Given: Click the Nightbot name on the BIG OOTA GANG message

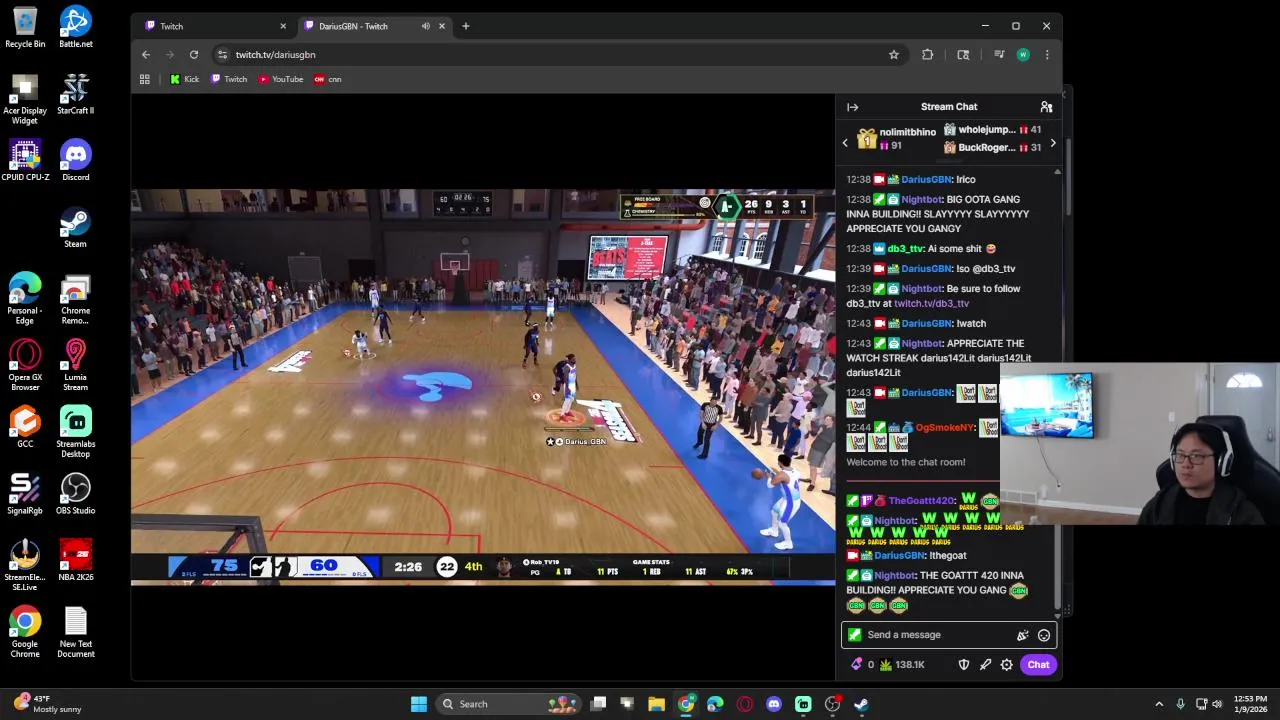Looking at the screenshot, I should (x=922, y=199).
